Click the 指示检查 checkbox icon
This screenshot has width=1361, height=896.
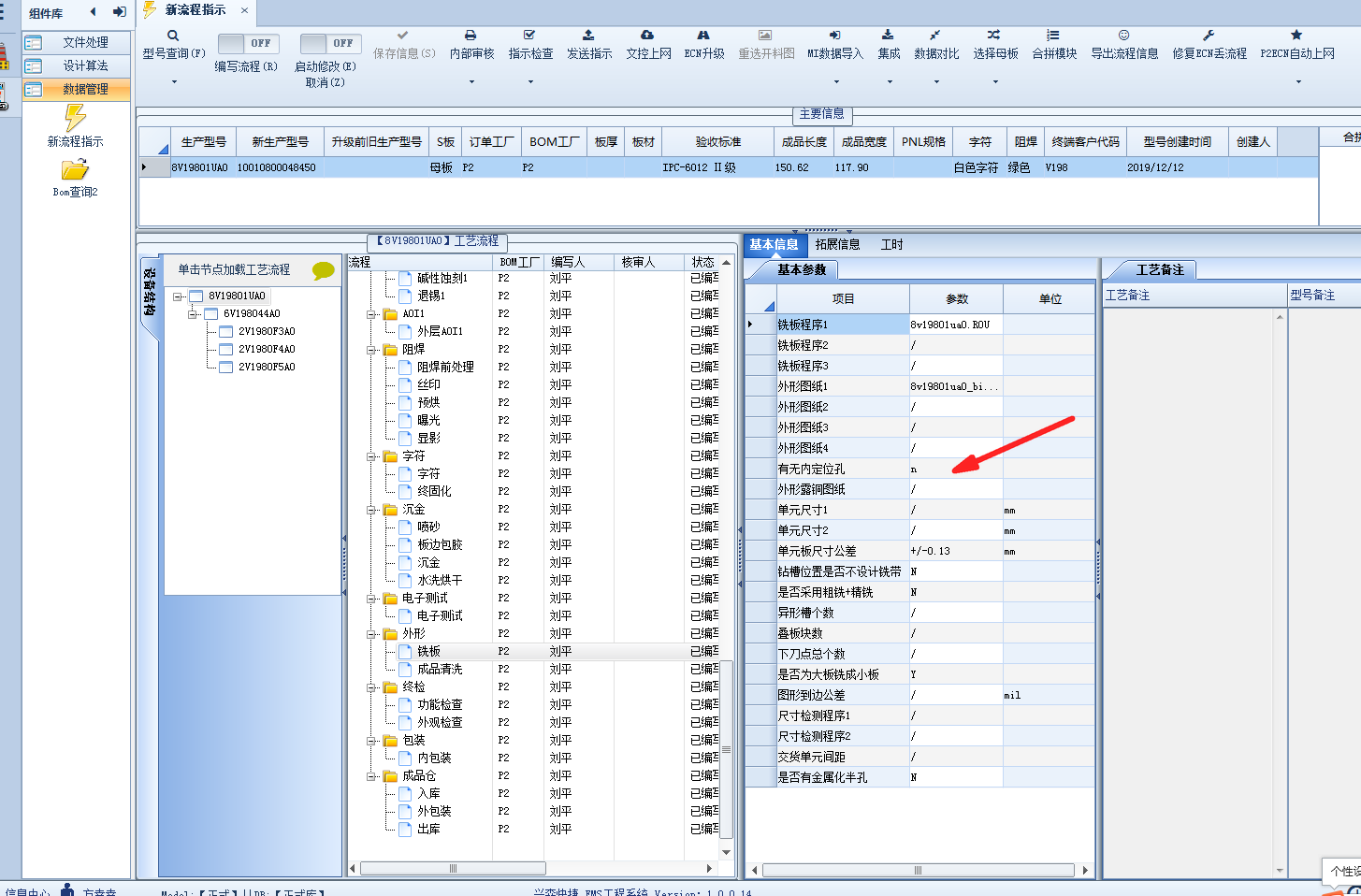[529, 35]
